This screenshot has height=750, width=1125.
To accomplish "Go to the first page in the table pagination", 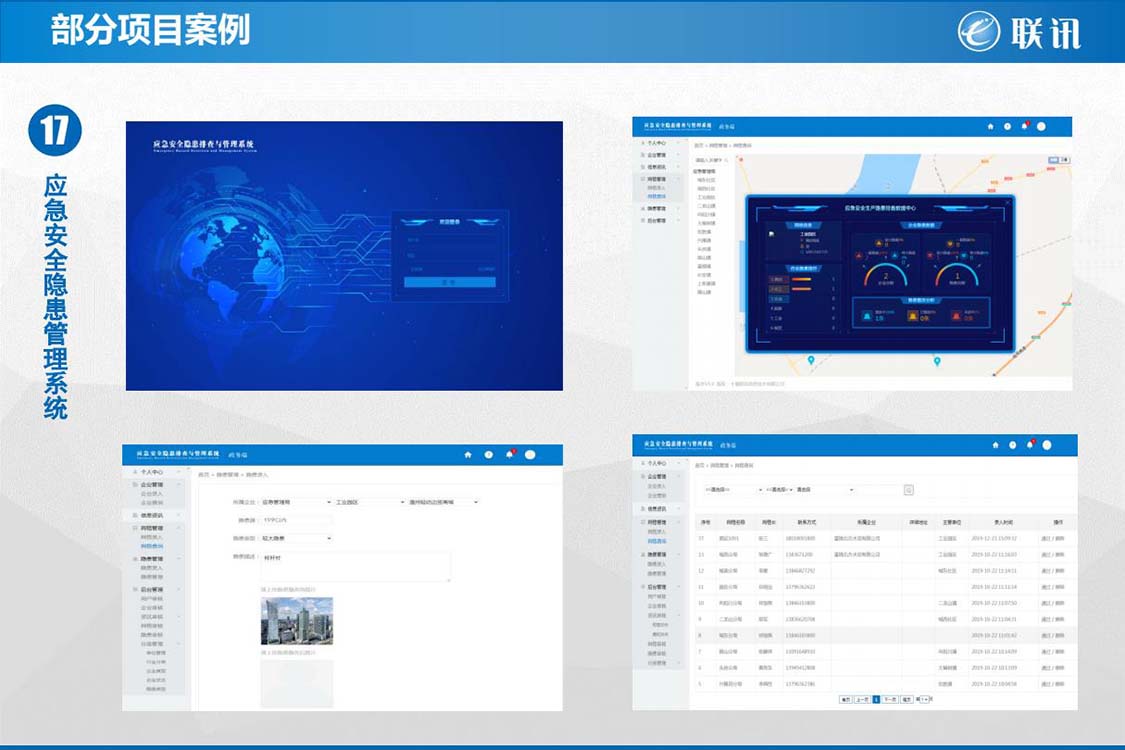I will [846, 699].
